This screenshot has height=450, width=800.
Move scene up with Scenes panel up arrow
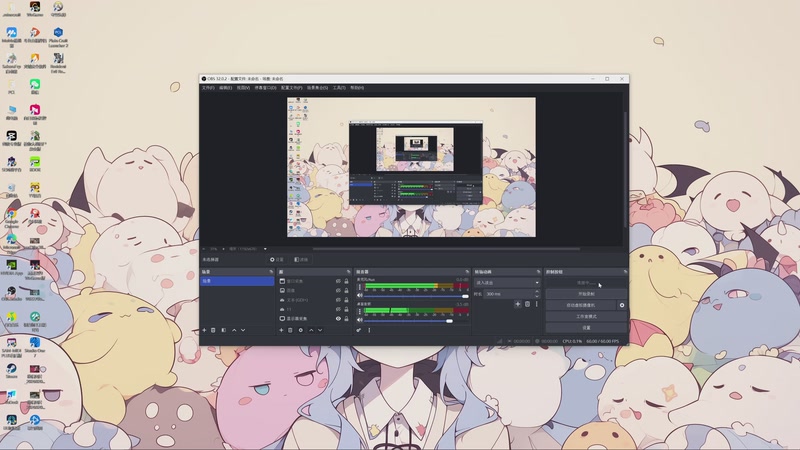pyautogui.click(x=234, y=330)
